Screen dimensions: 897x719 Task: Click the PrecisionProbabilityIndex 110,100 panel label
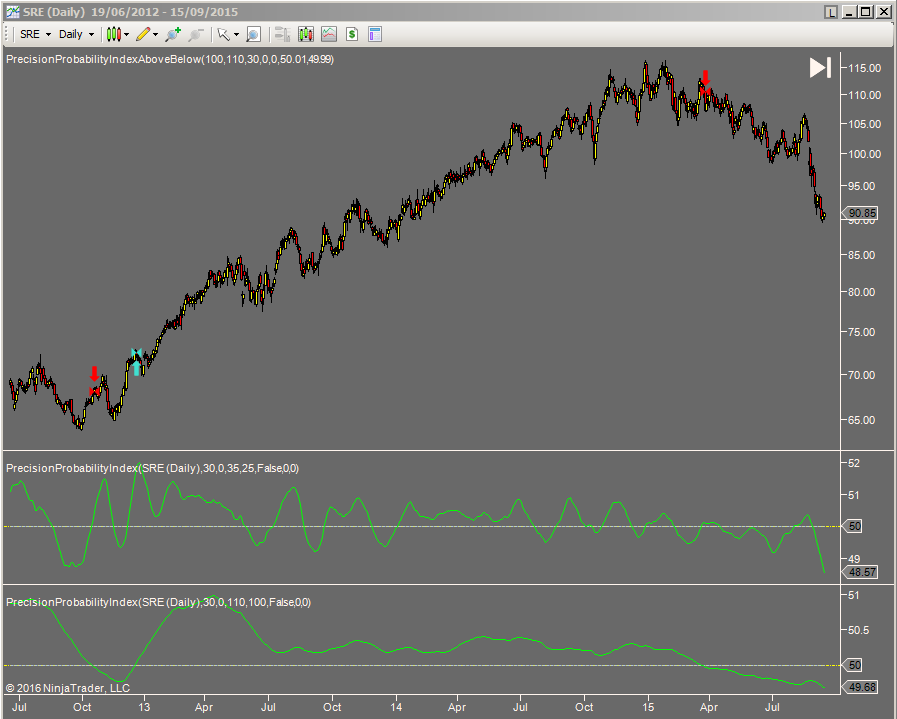coord(158,602)
